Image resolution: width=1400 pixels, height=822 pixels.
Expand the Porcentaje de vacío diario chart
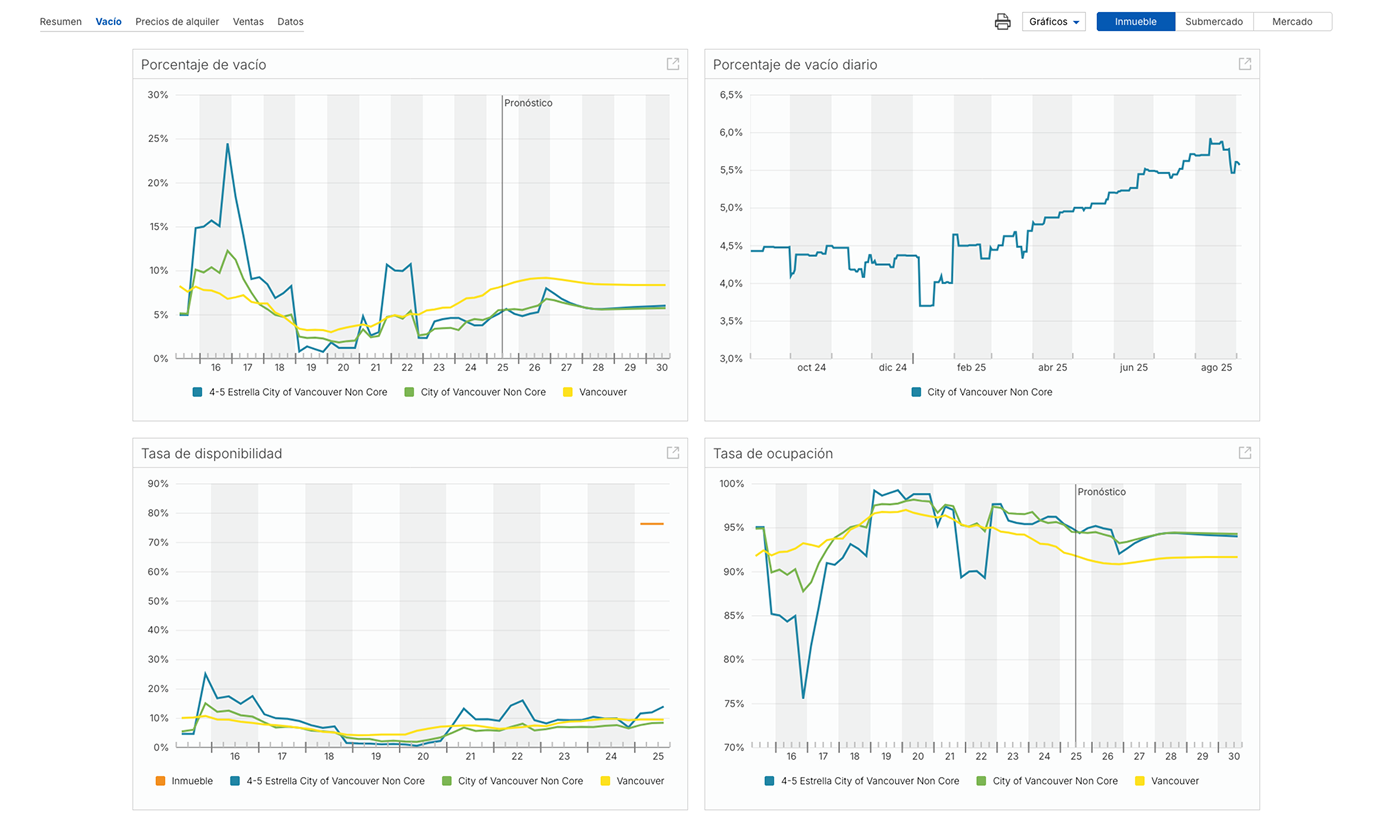tap(1245, 64)
